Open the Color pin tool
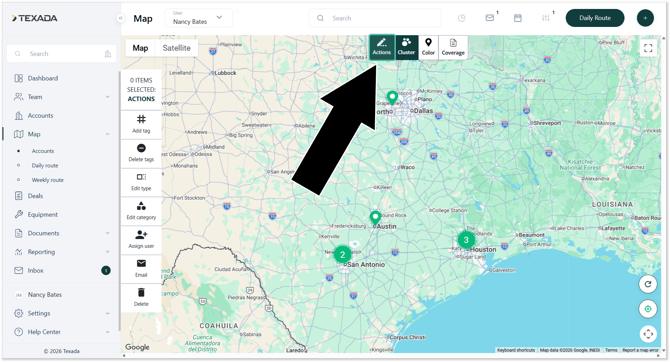Screen dimensions: 670x362 point(428,47)
